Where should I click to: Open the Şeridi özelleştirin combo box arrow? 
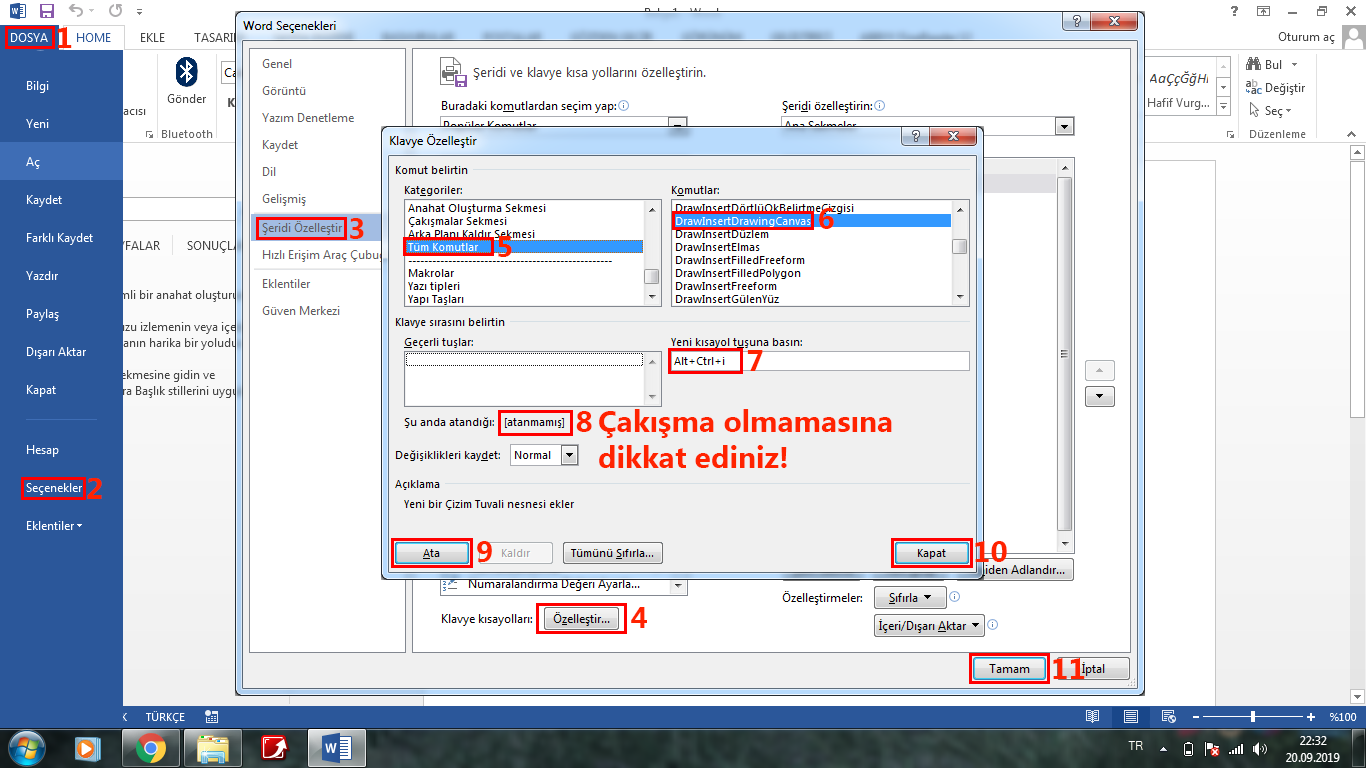click(x=1064, y=126)
